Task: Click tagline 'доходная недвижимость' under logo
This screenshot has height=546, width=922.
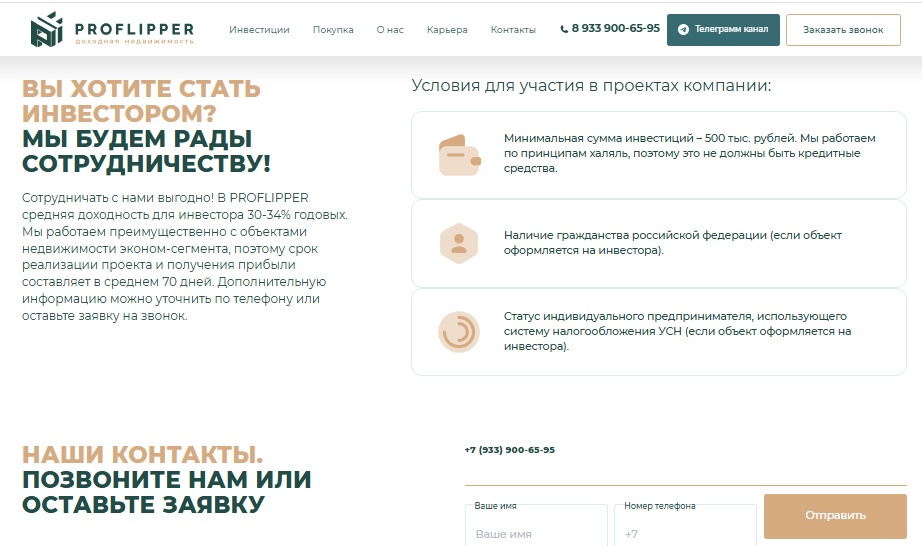Action: click(134, 41)
